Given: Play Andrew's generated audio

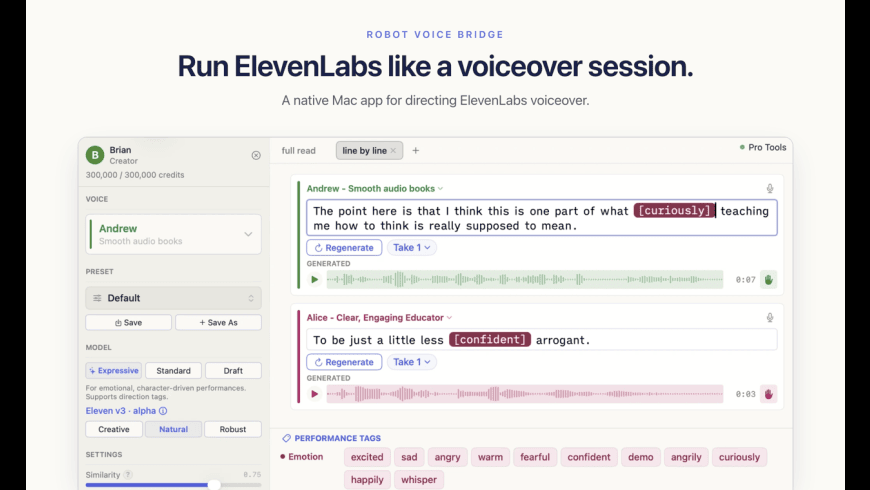Looking at the screenshot, I should pos(315,280).
